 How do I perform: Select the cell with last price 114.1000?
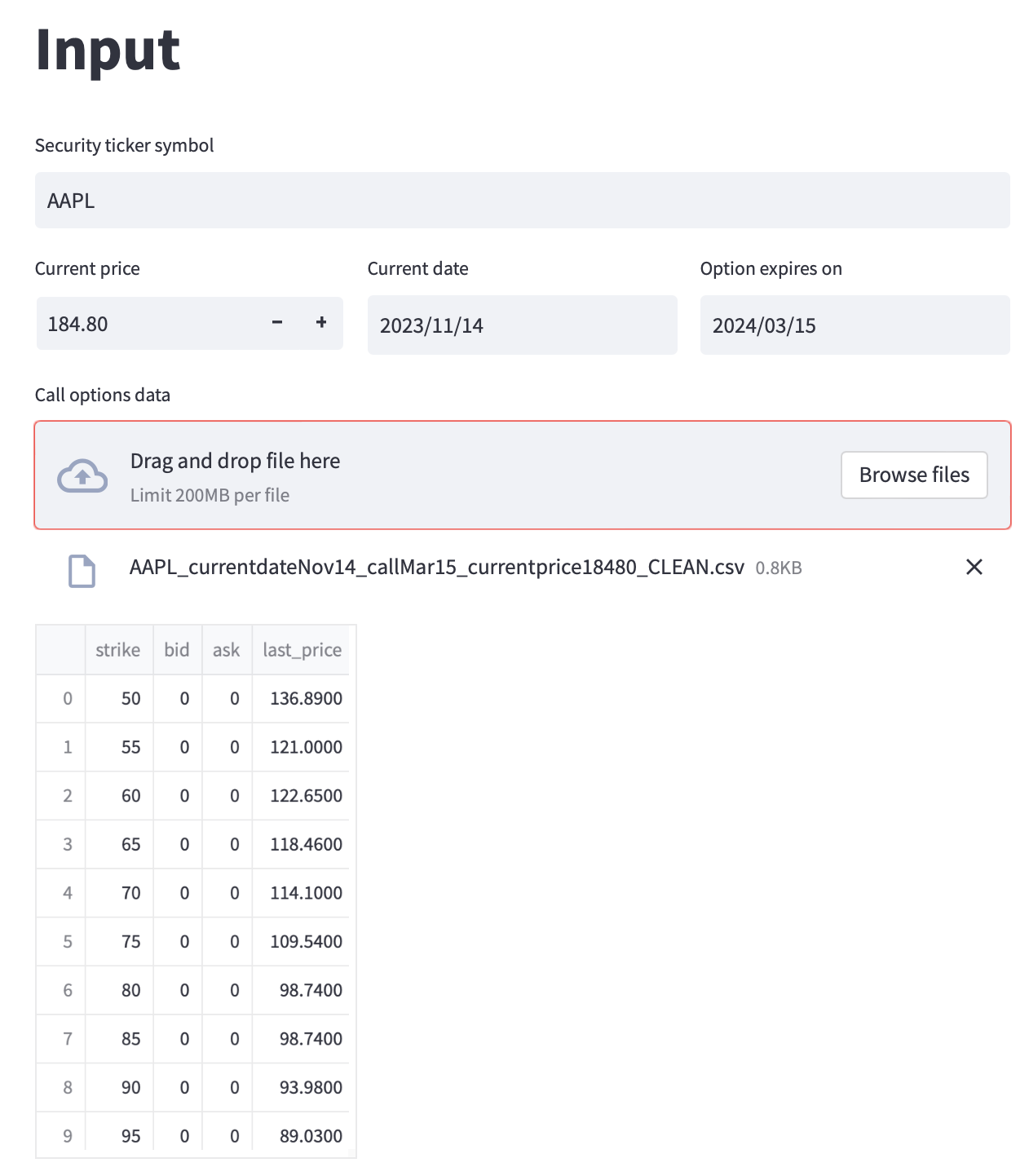click(302, 893)
